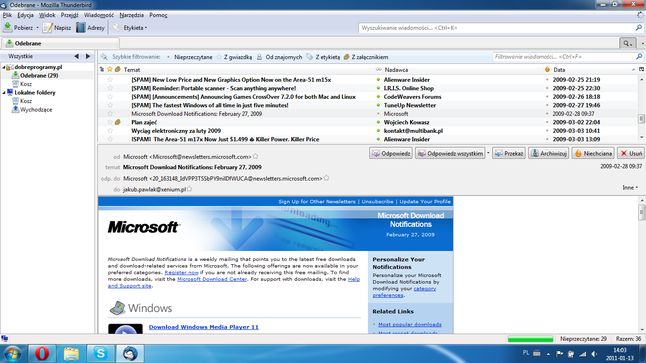Toggle the Nieprzeczytane unread quick filter
646x363 pixels.
[193, 57]
